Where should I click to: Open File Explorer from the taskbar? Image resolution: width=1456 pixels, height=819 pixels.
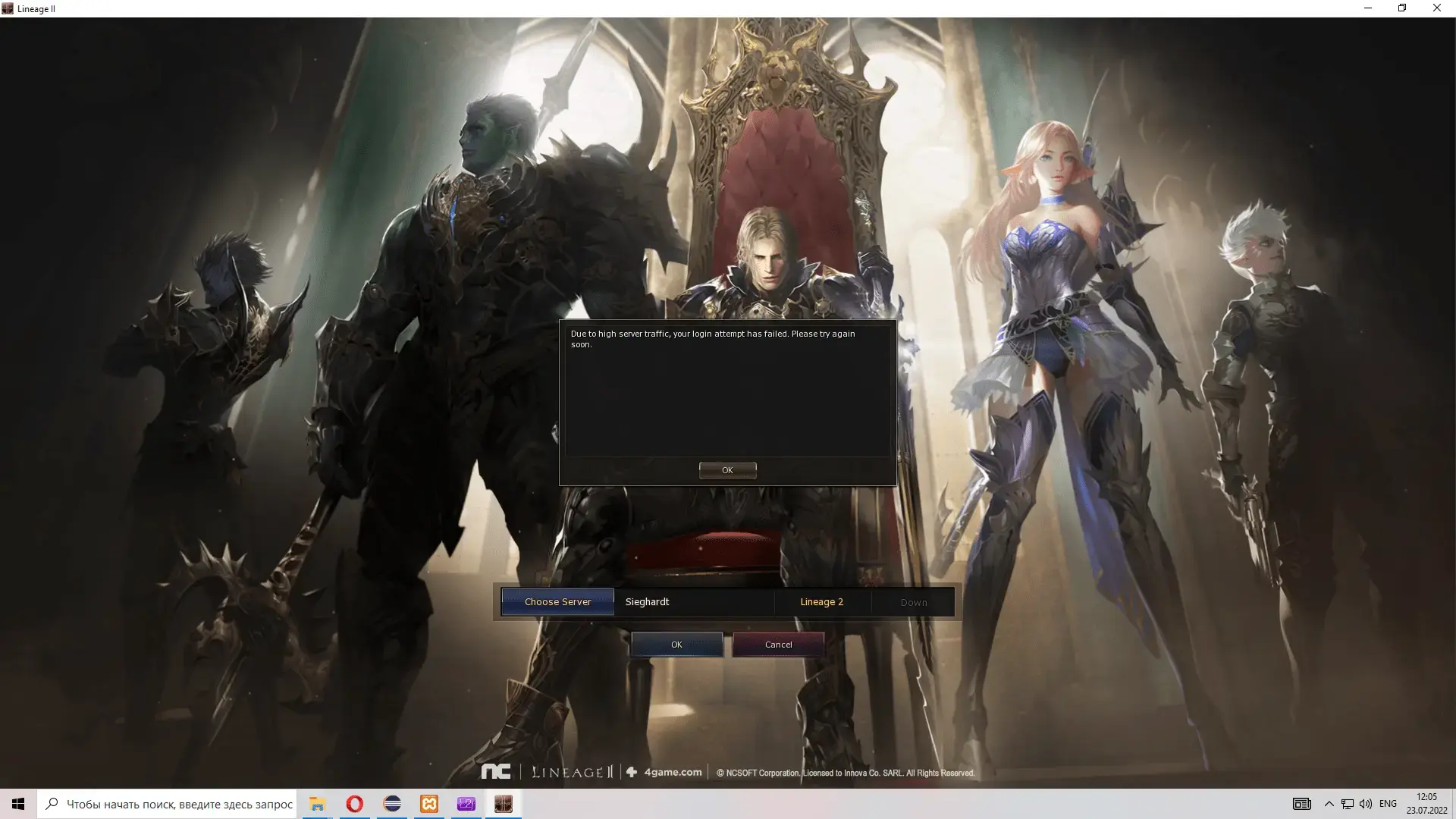point(317,804)
